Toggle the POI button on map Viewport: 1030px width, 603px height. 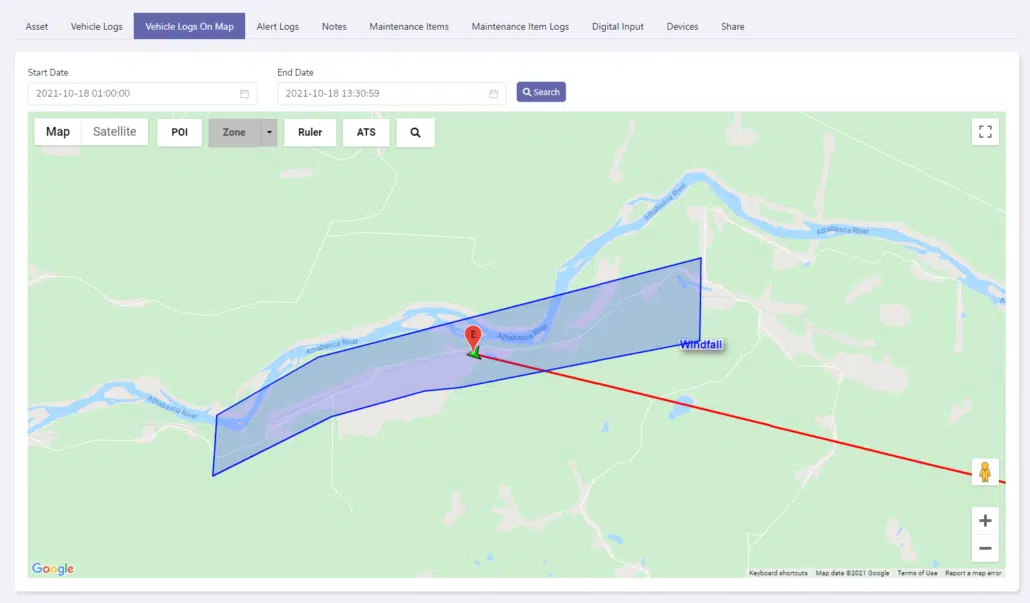(x=180, y=132)
